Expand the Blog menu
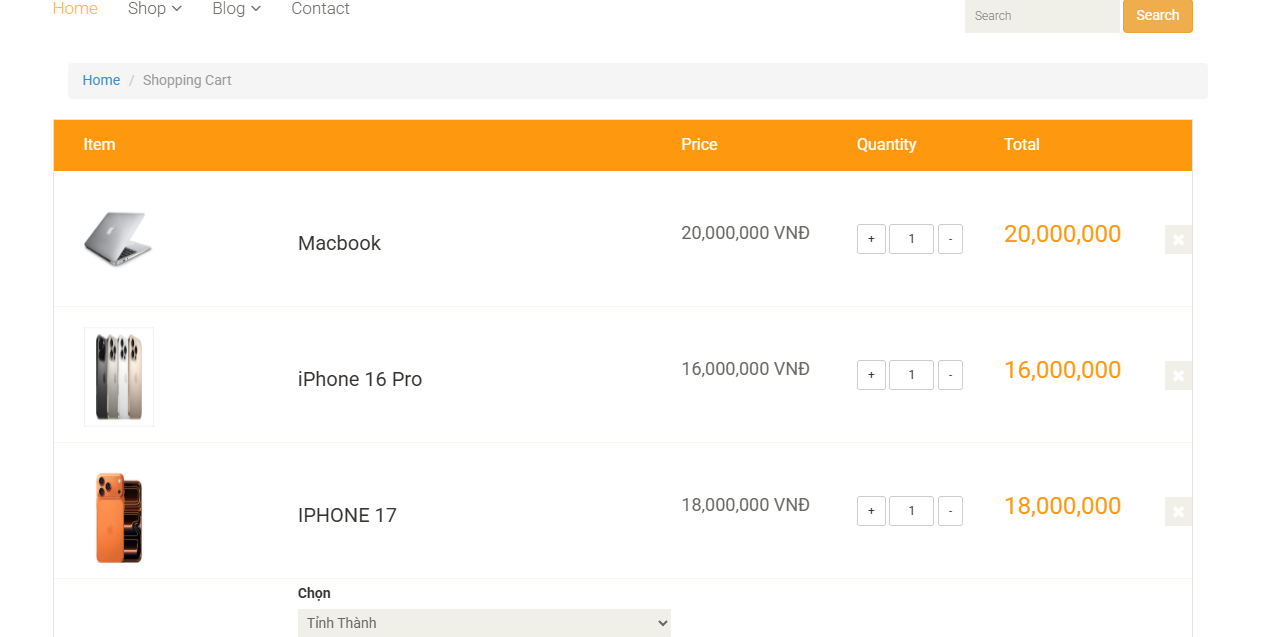The height and width of the screenshot is (637, 1264). tap(236, 9)
